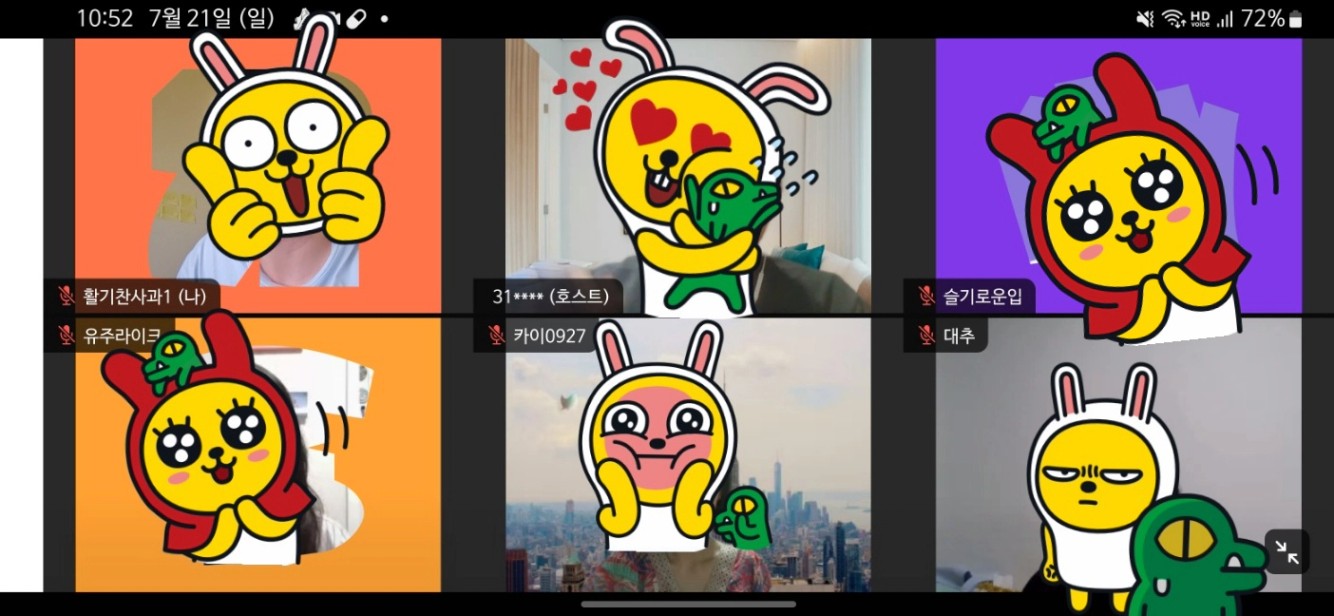Screen dimensions: 1334x616
Task: Tap the 72% battery indicator
Action: [x=1272, y=19]
